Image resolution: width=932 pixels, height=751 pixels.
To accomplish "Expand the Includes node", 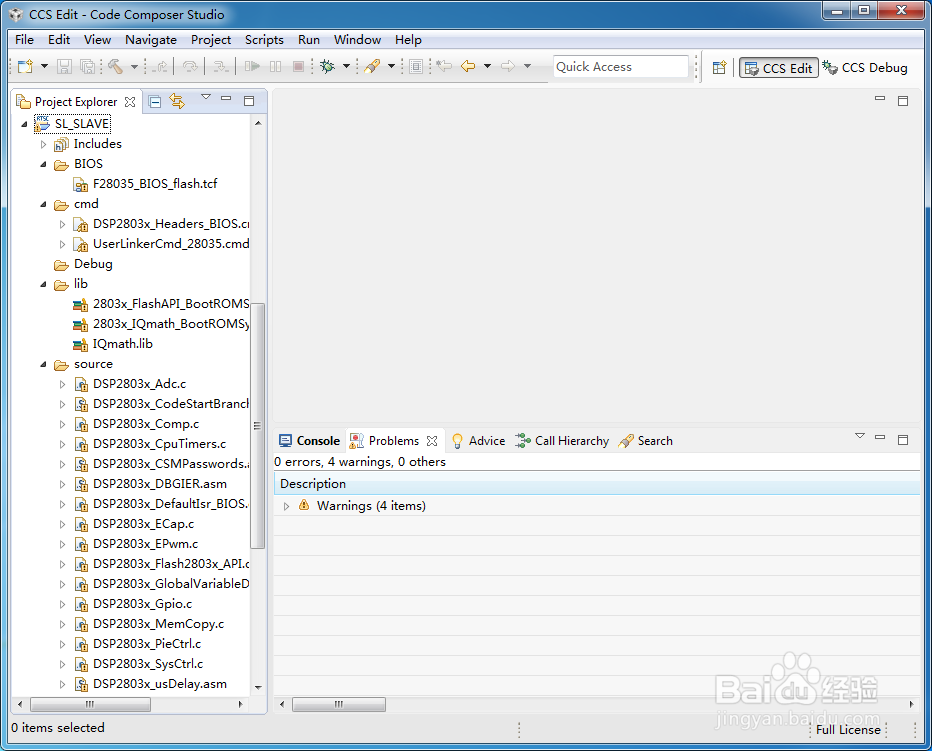I will coord(43,144).
